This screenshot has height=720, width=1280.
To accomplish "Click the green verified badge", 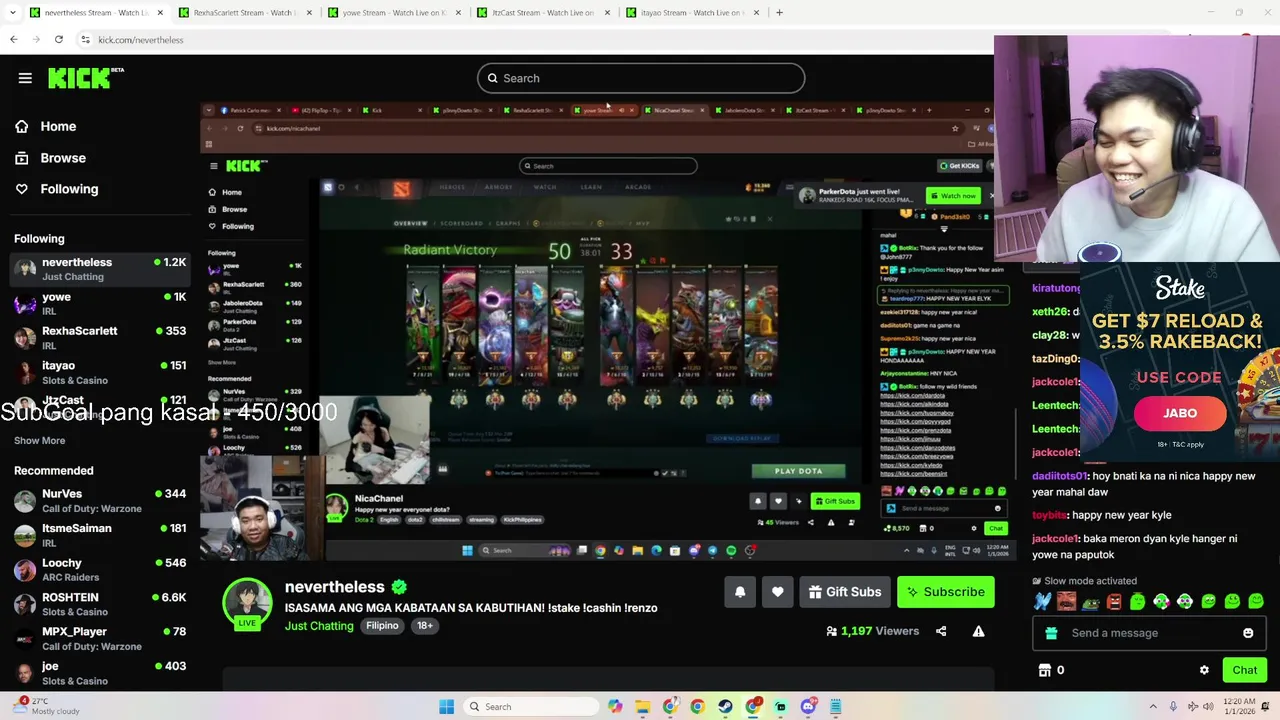I will pyautogui.click(x=399, y=587).
